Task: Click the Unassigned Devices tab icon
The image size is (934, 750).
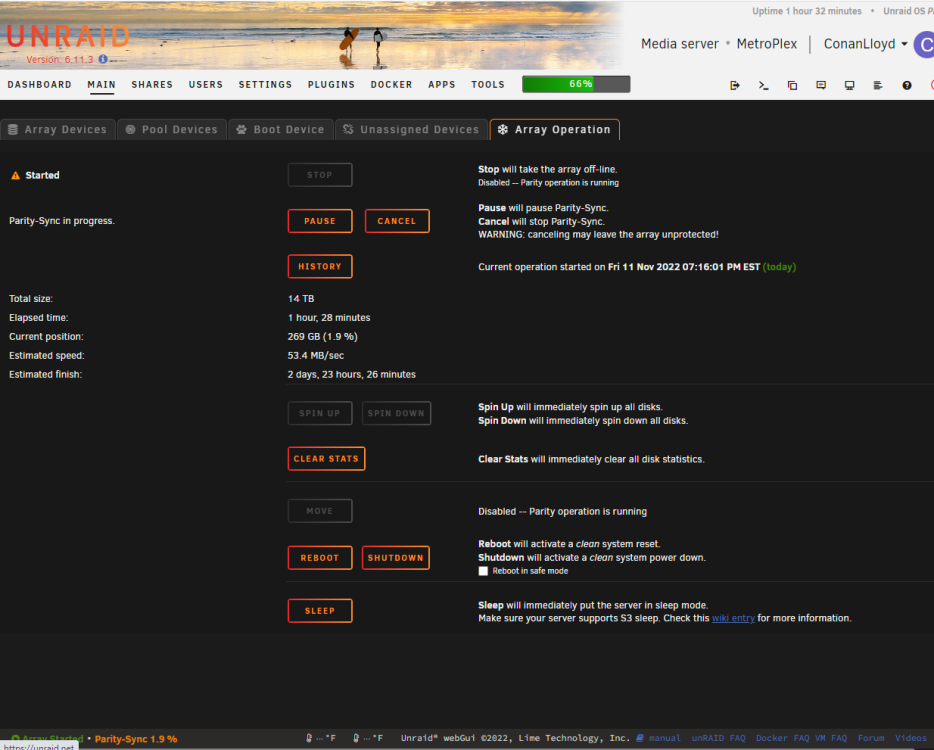Action: 348,129
